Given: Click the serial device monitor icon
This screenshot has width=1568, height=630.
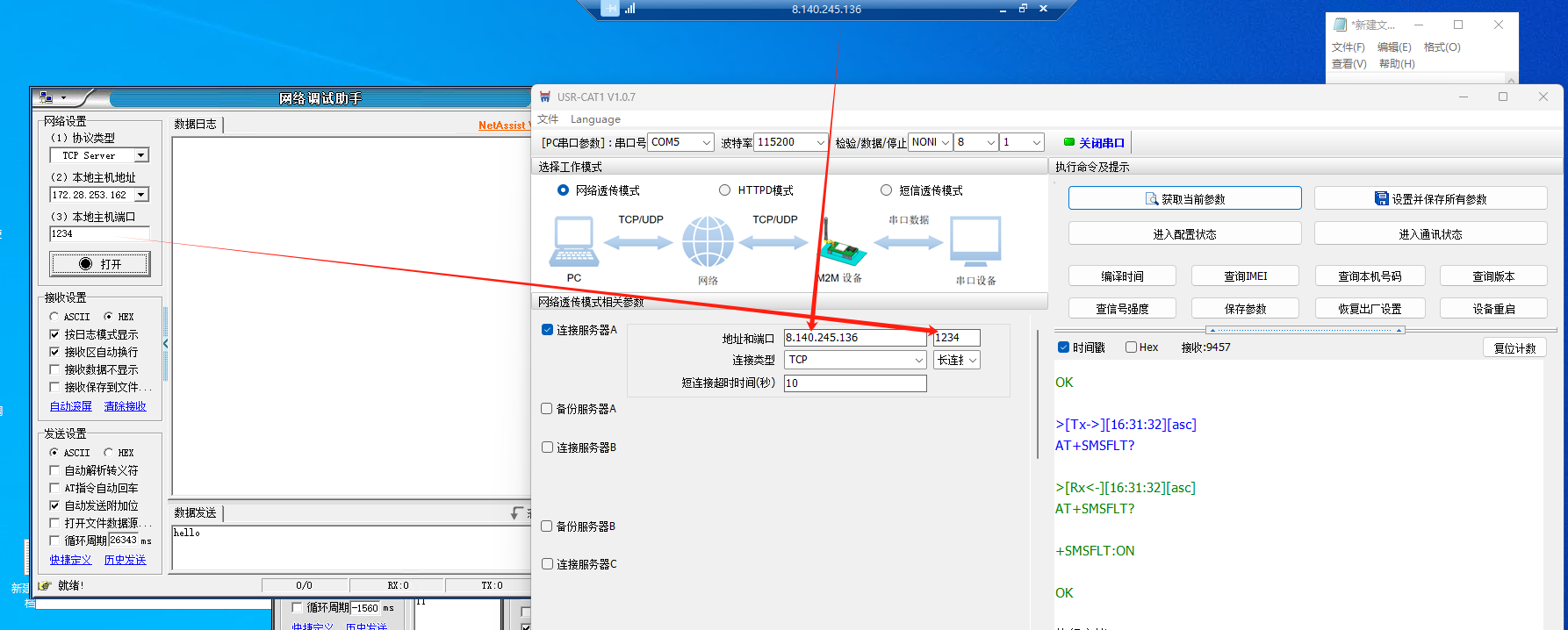Looking at the screenshot, I should 975,241.
